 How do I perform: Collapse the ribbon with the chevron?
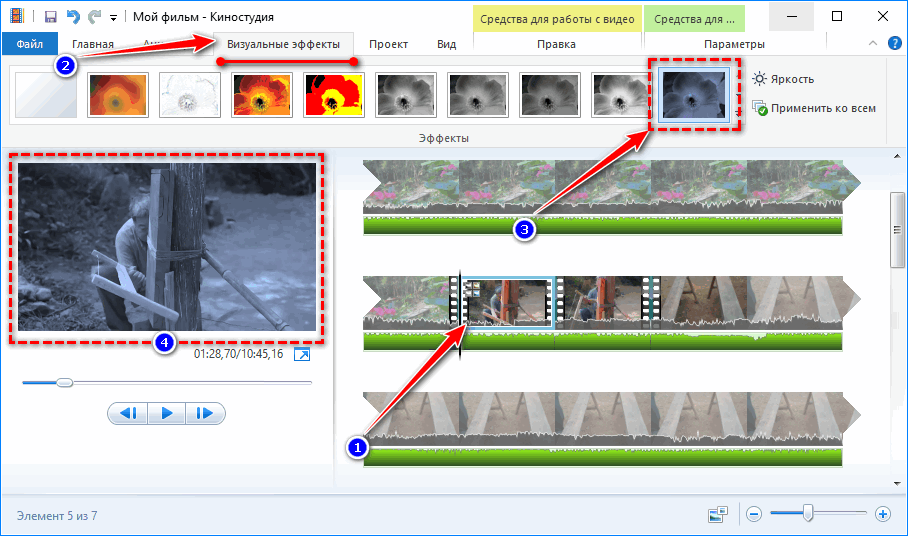point(873,43)
